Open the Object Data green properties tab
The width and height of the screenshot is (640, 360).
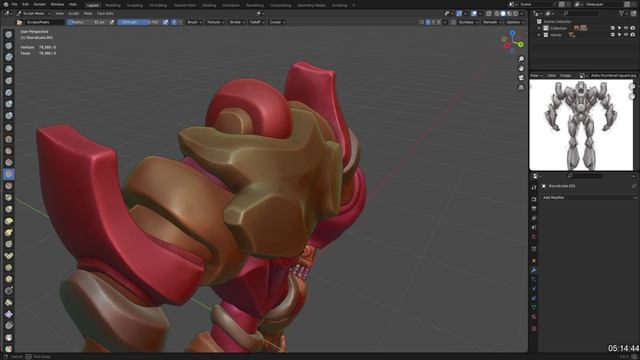534,307
